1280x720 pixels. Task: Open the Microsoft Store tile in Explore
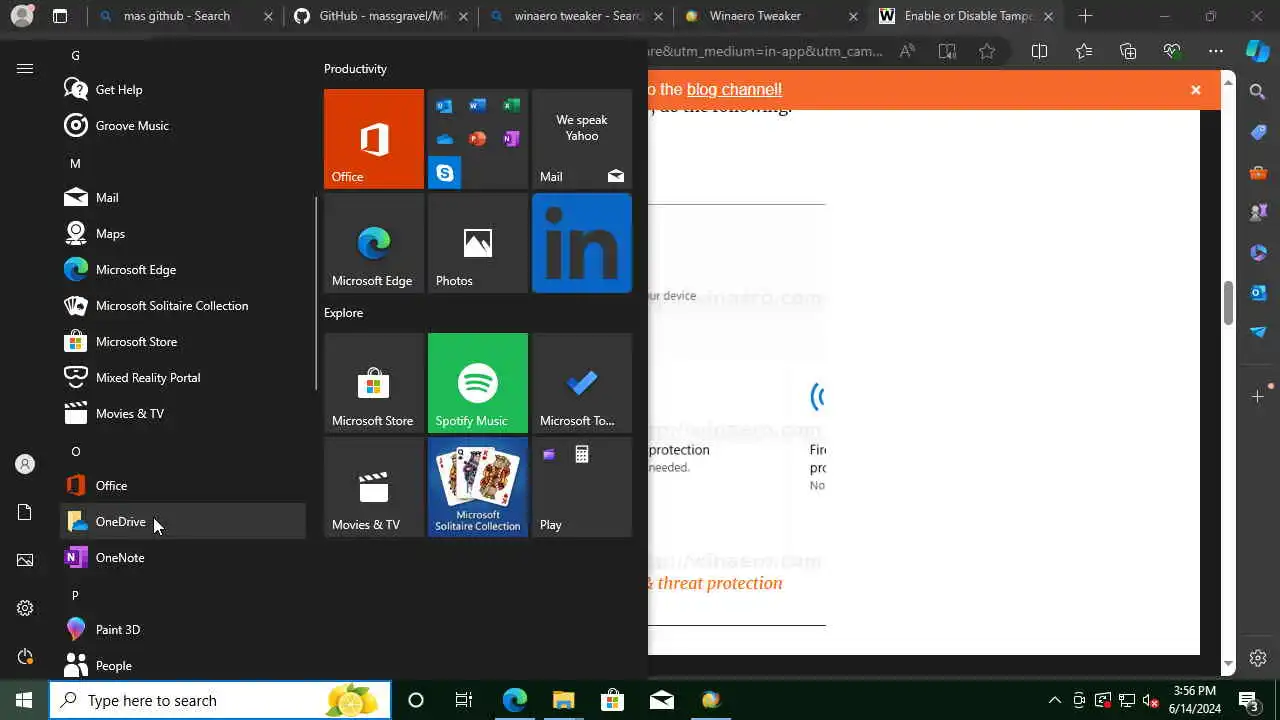pos(374,383)
